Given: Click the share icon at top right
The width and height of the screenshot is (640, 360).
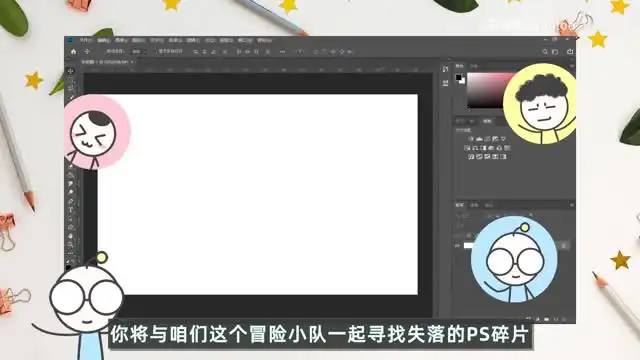Looking at the screenshot, I should pyautogui.click(x=570, y=51).
